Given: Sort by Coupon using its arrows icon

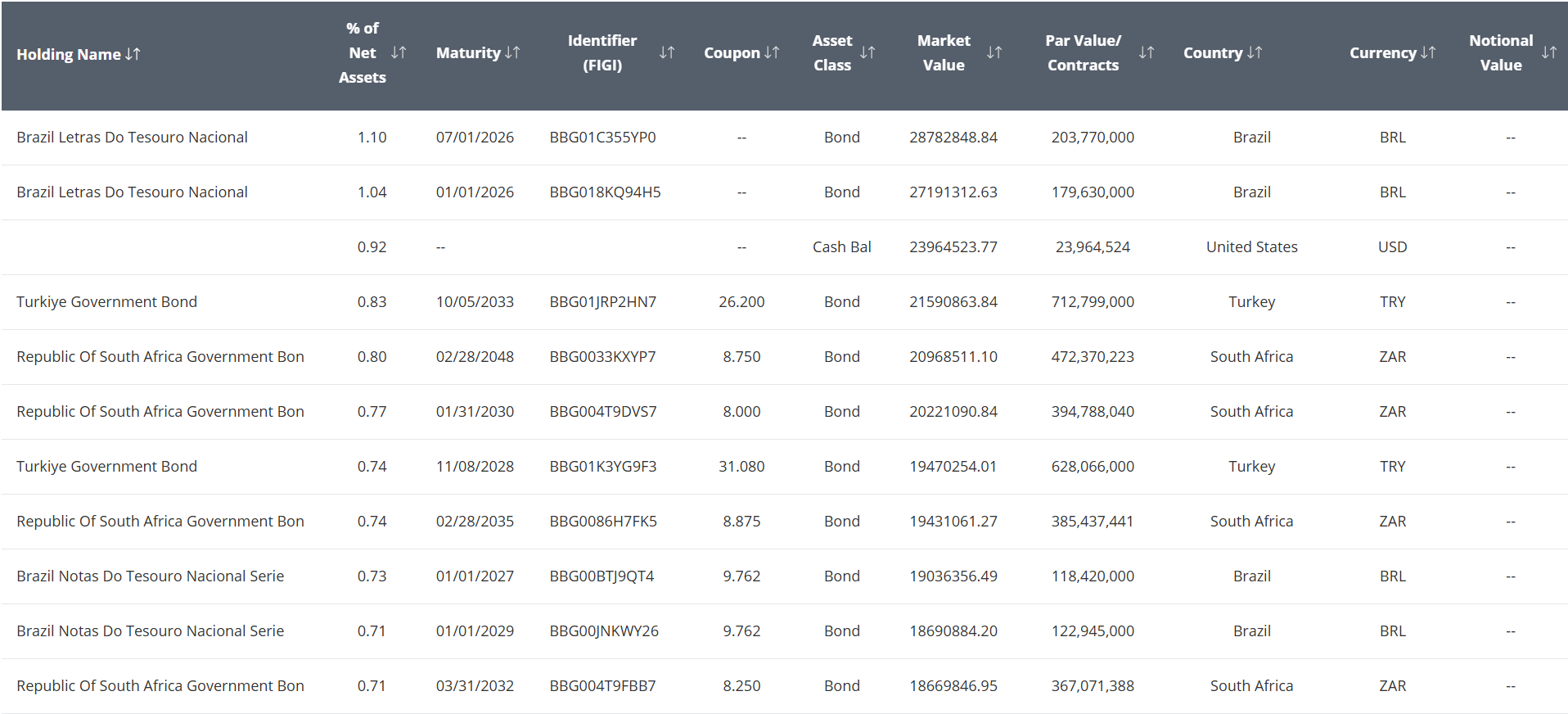Looking at the screenshot, I should pos(772,52).
